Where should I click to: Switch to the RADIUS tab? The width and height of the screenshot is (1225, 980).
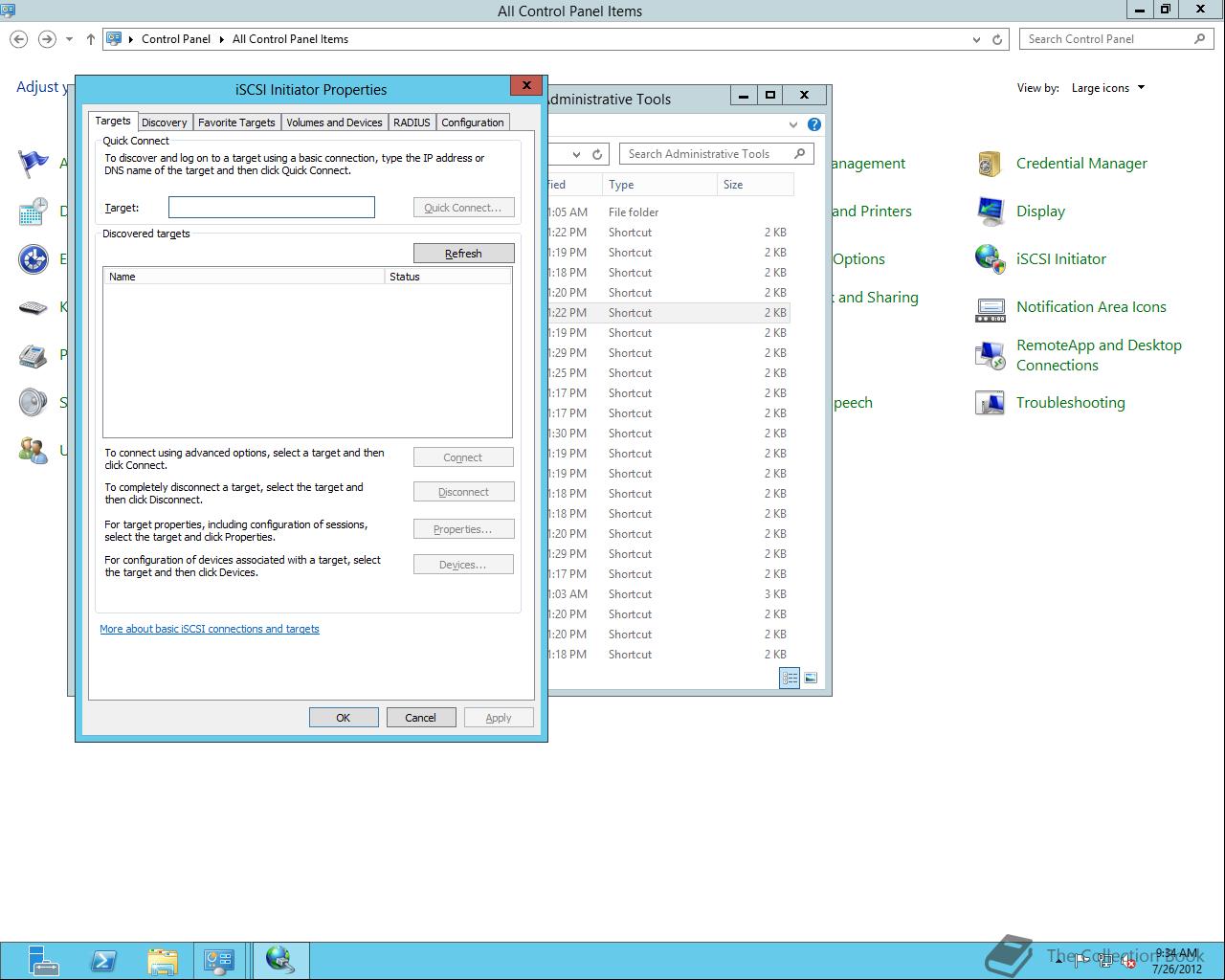click(412, 122)
